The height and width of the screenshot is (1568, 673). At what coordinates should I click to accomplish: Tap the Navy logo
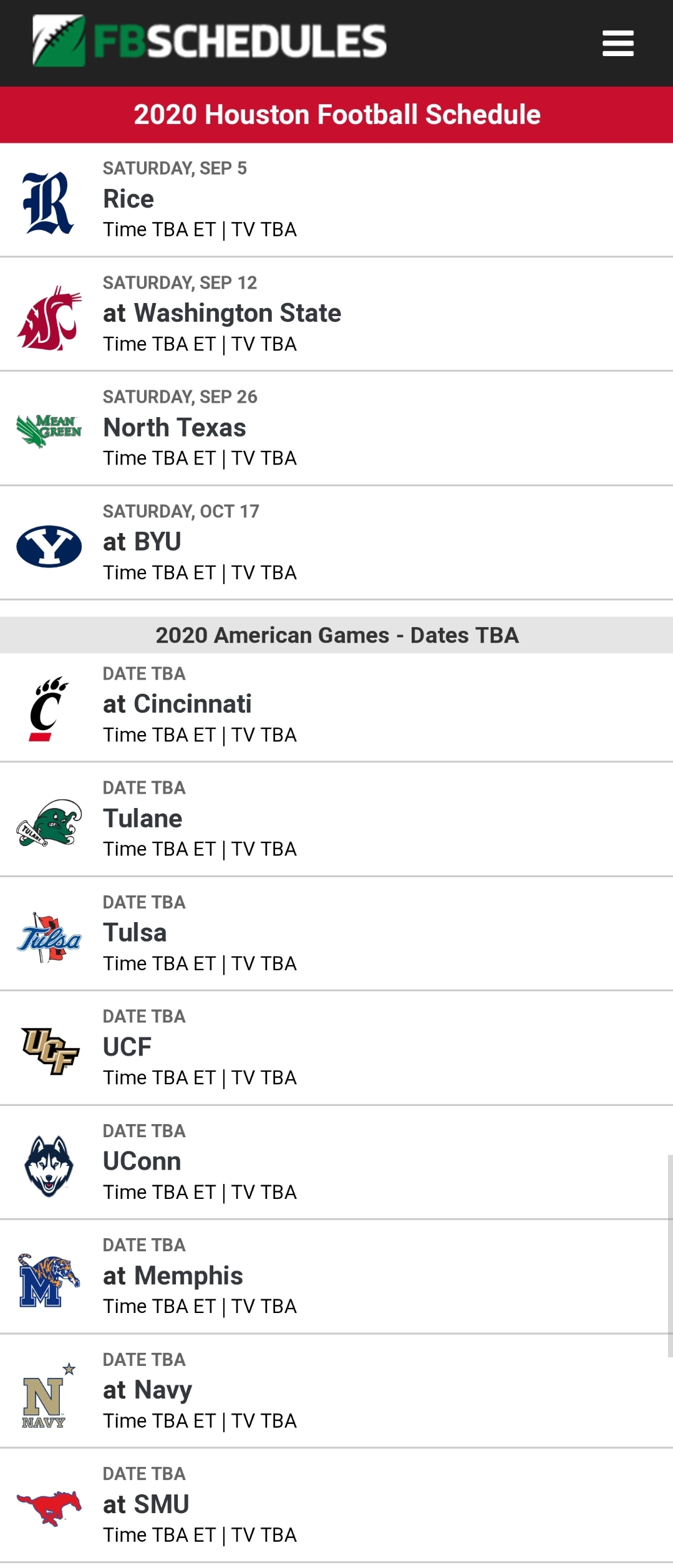click(48, 1395)
